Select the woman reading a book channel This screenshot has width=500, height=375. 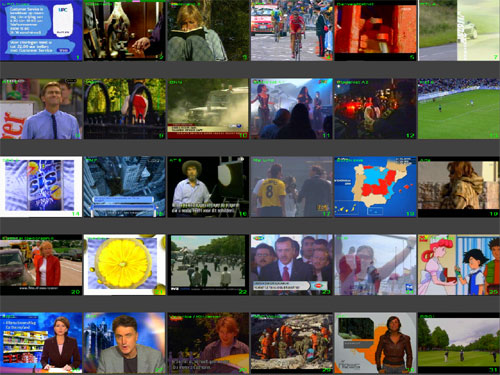[x=208, y=30]
